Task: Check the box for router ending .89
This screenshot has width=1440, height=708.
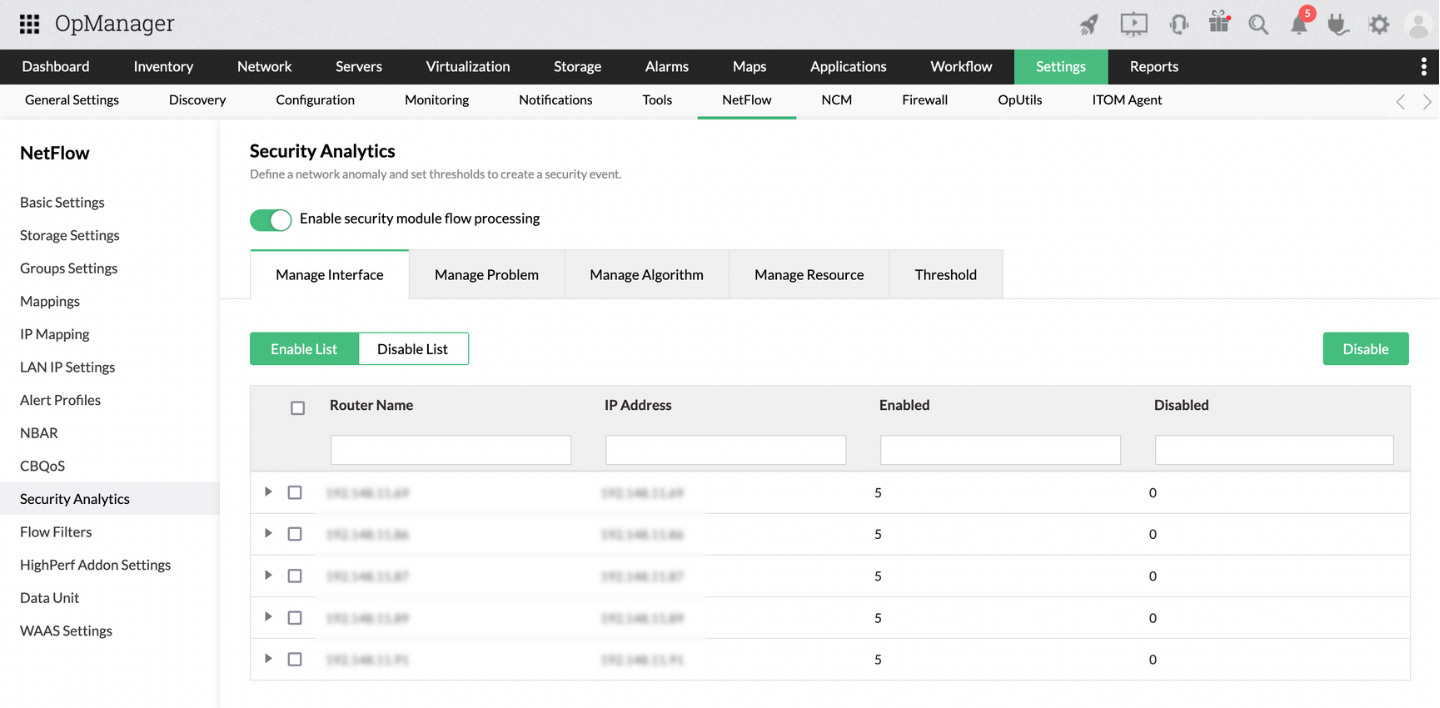Action: point(294,618)
